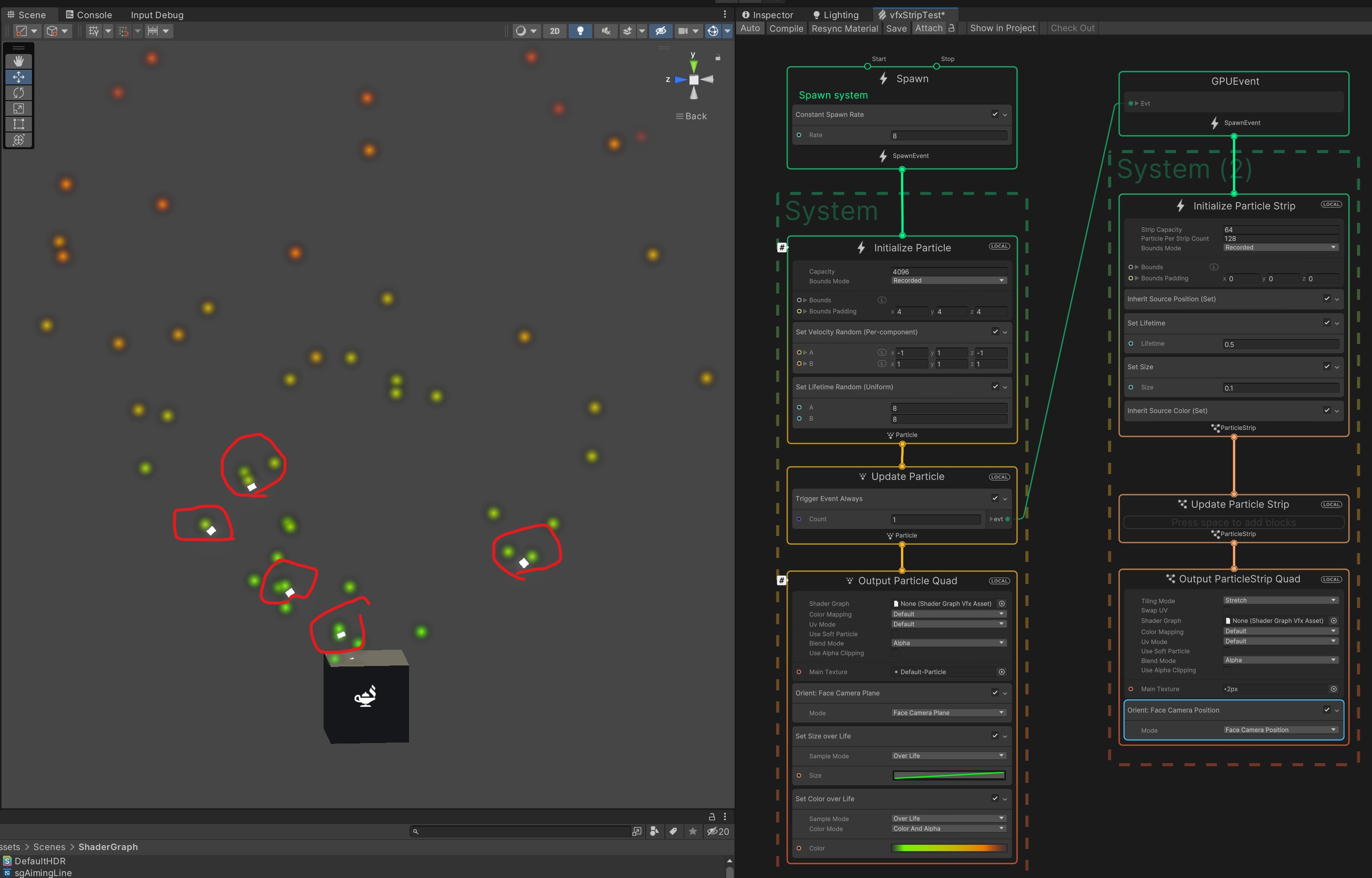The width and height of the screenshot is (1372, 878).
Task: Open Blend Mode dropdown in Output Particle Quad
Action: coord(948,643)
